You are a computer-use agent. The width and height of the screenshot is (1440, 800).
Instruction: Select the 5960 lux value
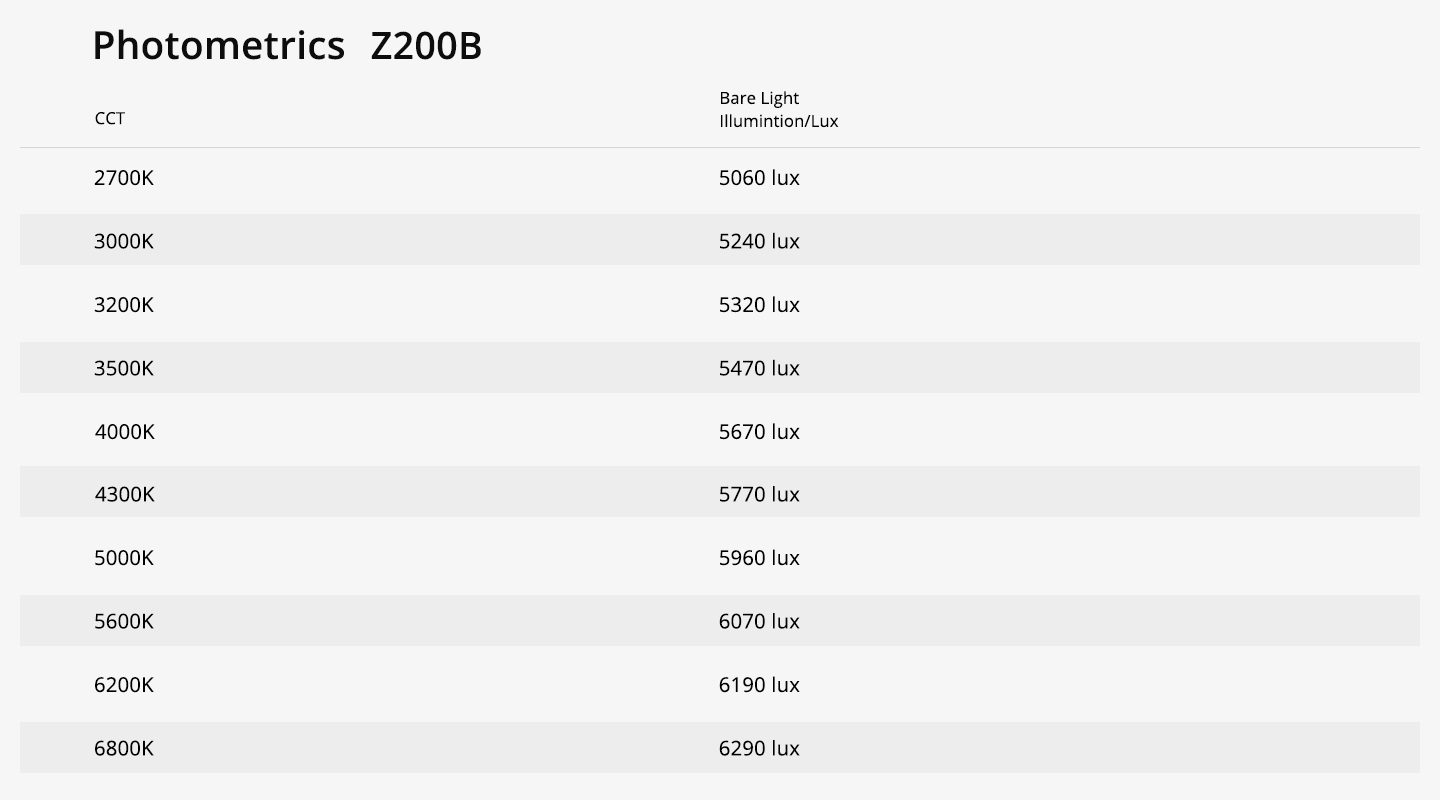tap(759, 558)
